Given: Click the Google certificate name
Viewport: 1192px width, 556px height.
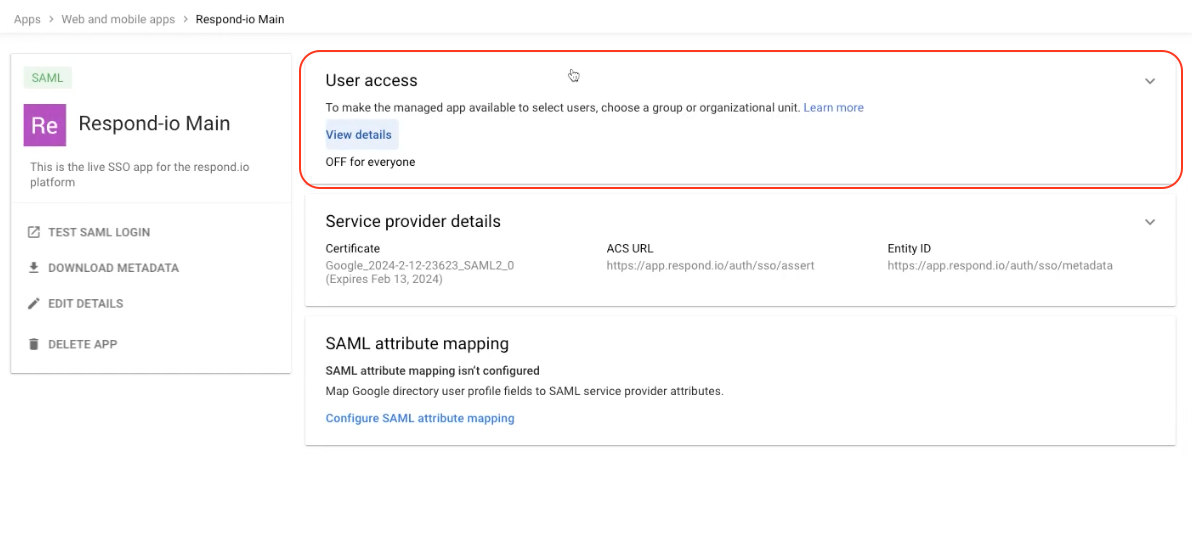Looking at the screenshot, I should point(419,266).
